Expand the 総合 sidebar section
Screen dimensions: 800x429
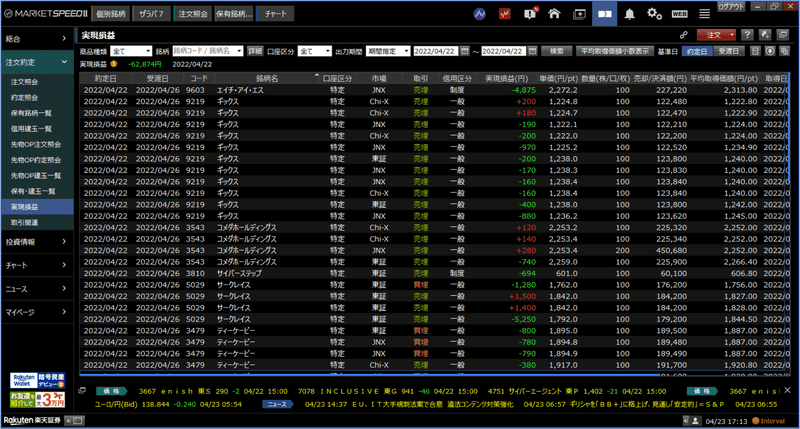tap(37, 38)
